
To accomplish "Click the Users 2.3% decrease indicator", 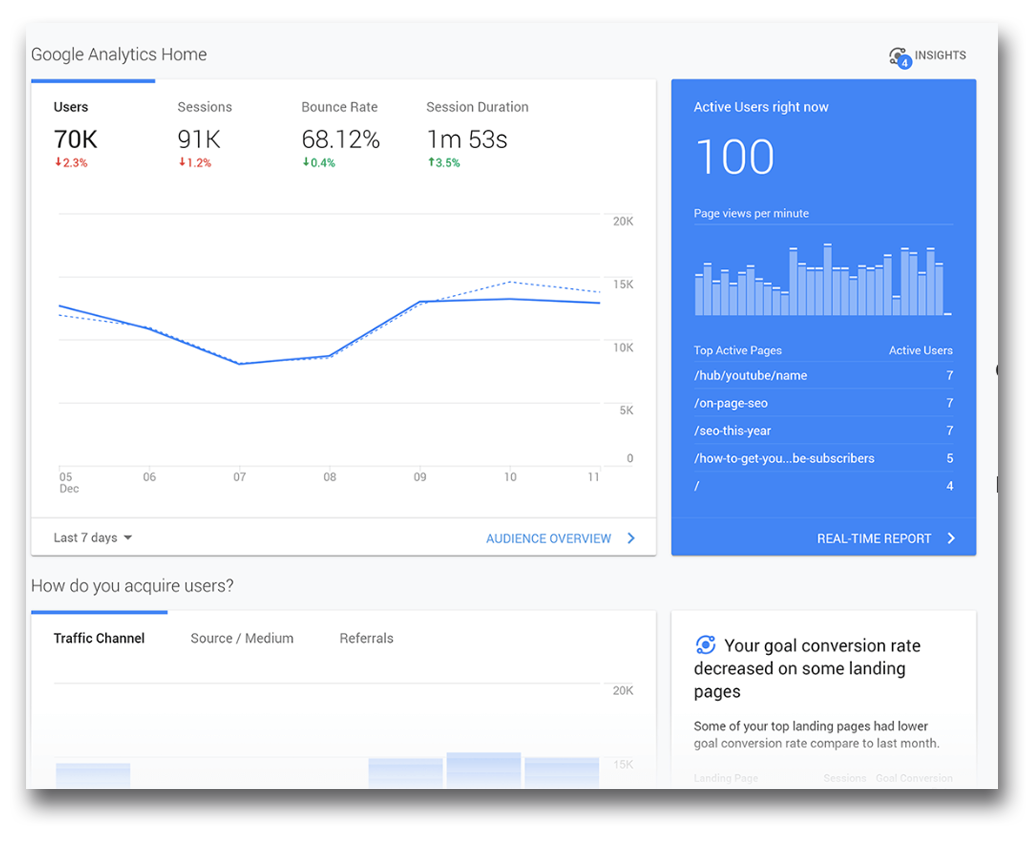I will click(x=71, y=163).
